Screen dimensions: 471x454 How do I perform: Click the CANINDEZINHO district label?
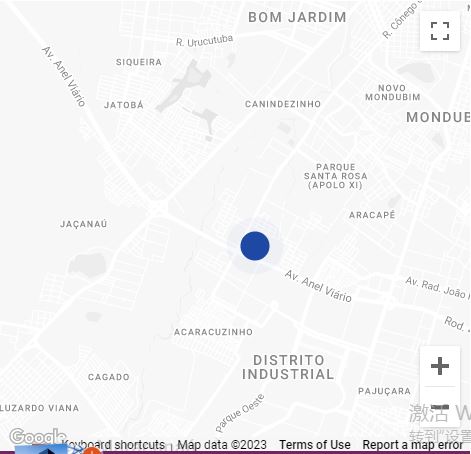pos(283,104)
